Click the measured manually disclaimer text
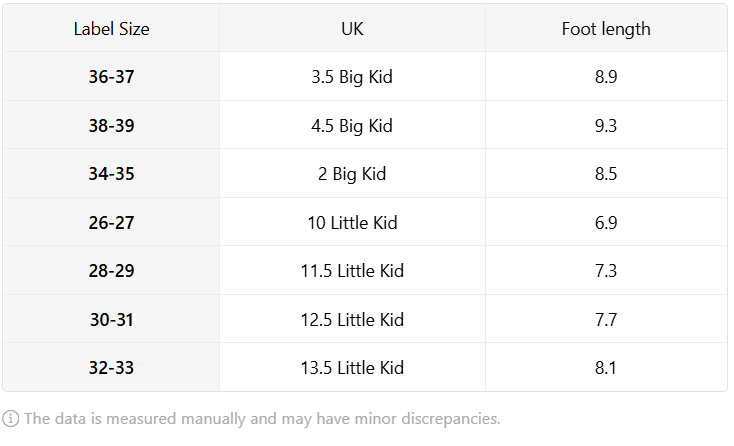The width and height of the screenshot is (734, 446). coord(262,418)
